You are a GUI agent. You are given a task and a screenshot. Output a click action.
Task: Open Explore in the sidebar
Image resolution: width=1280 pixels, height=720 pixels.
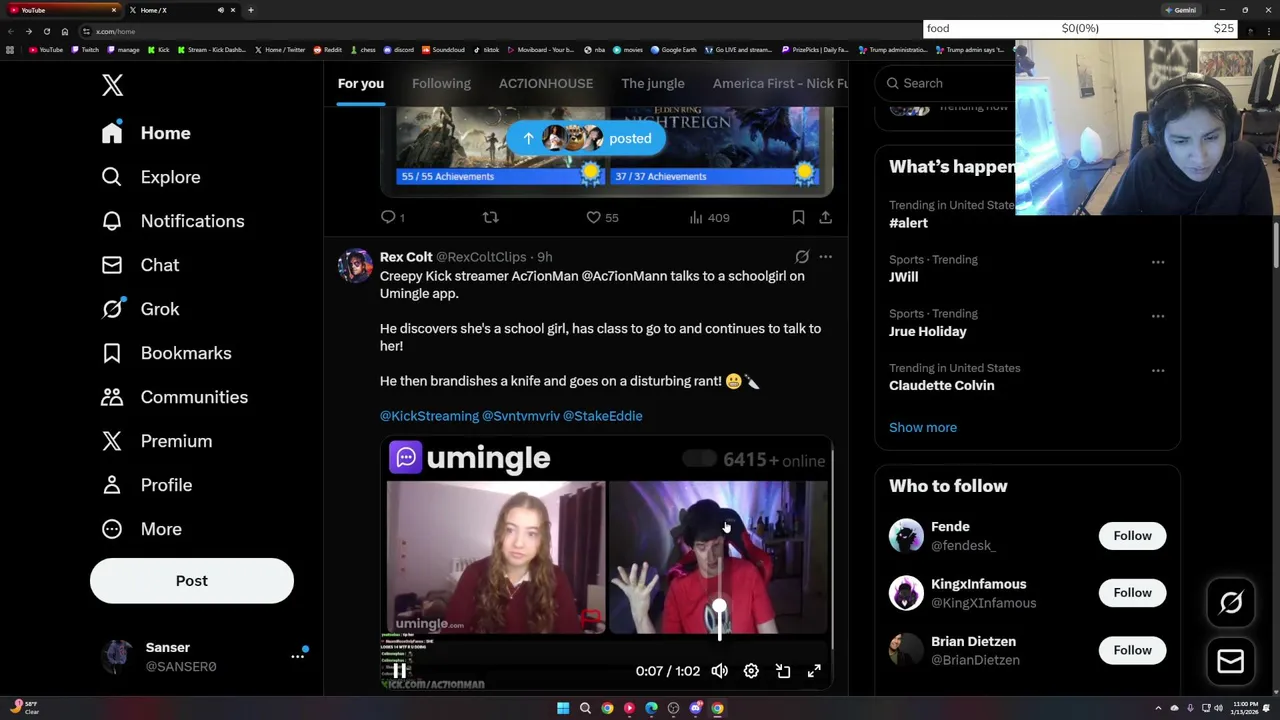(151, 177)
